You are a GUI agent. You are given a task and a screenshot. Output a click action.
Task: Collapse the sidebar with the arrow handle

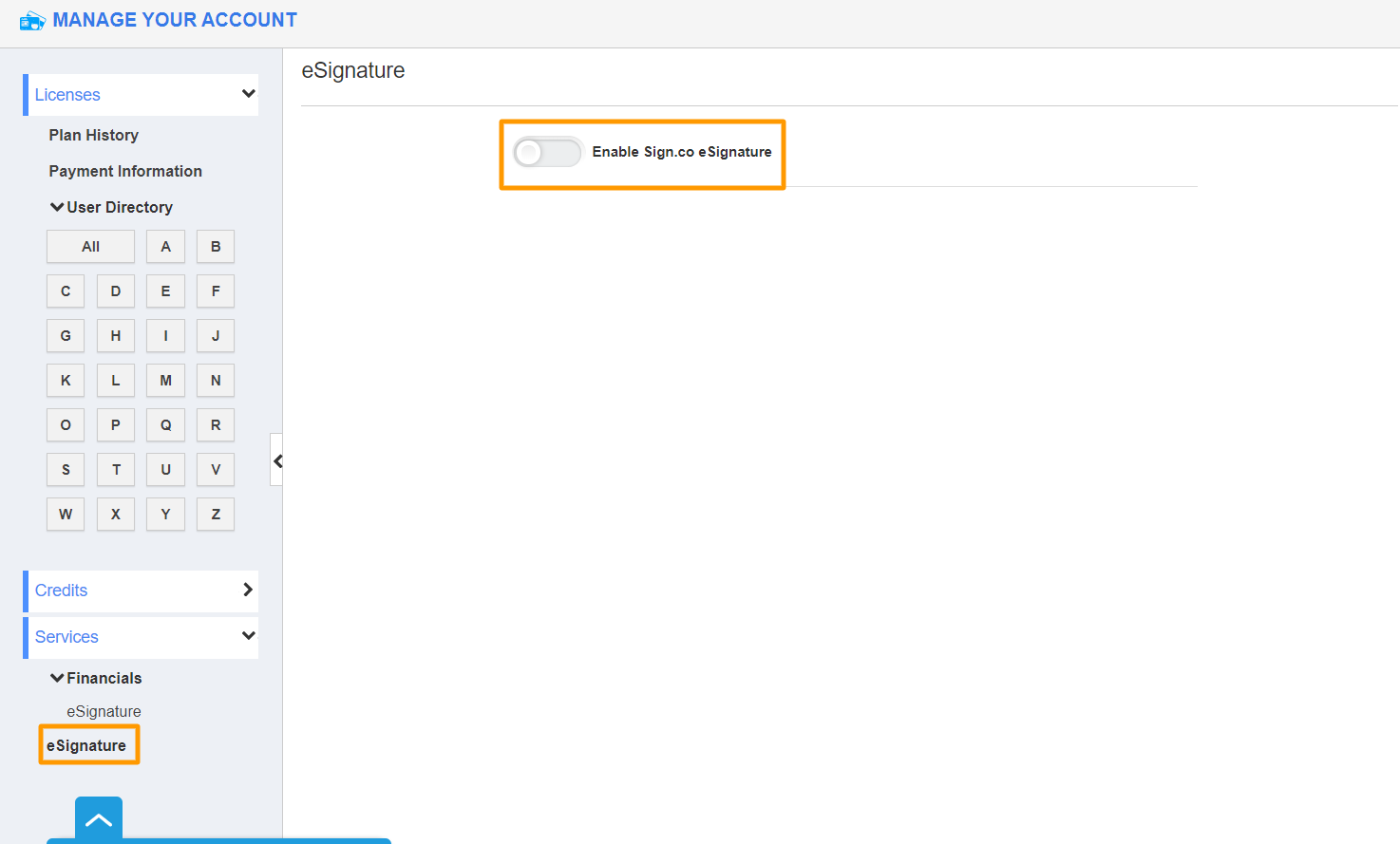[277, 460]
